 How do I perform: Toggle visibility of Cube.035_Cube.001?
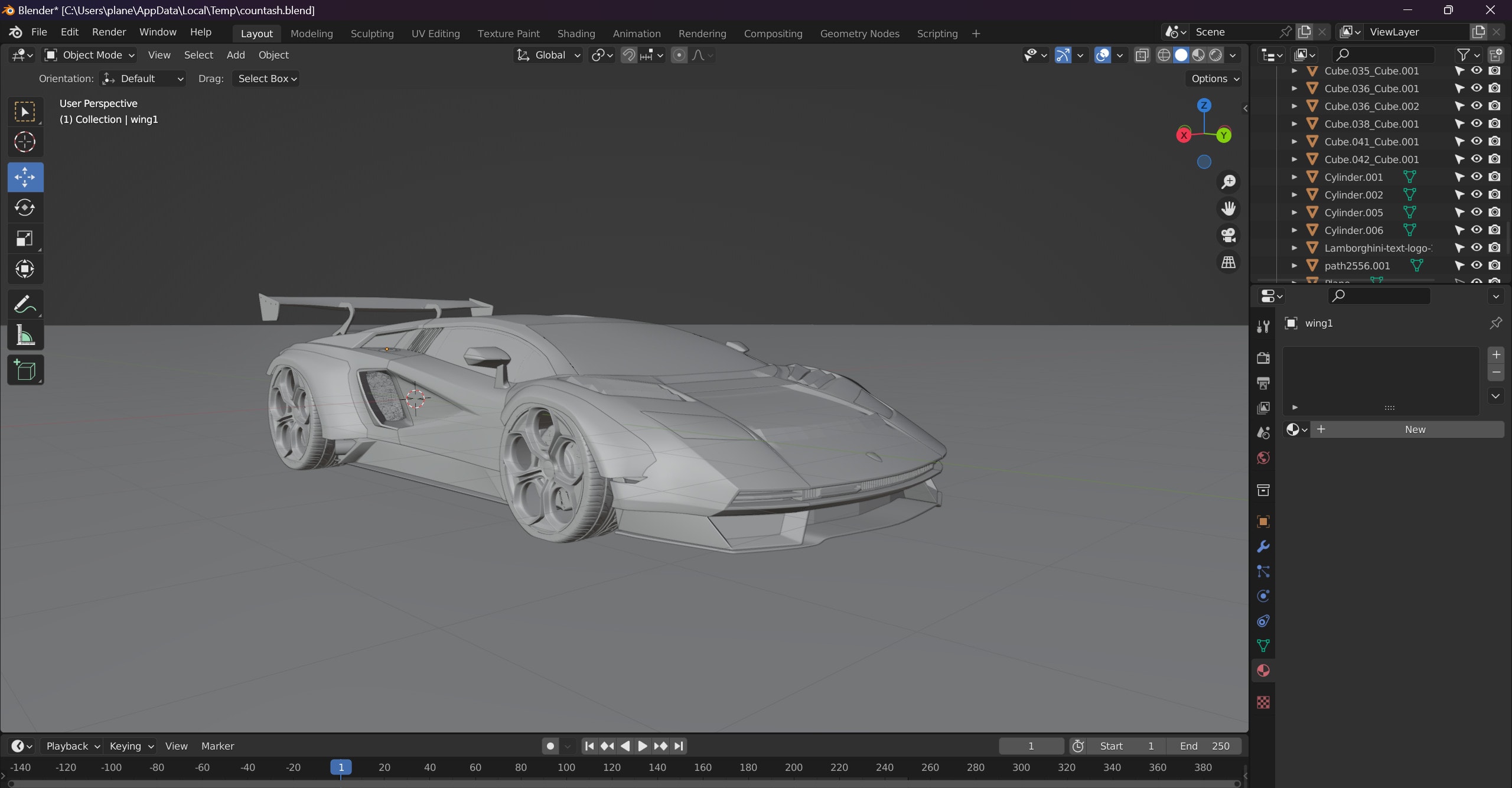(x=1476, y=70)
